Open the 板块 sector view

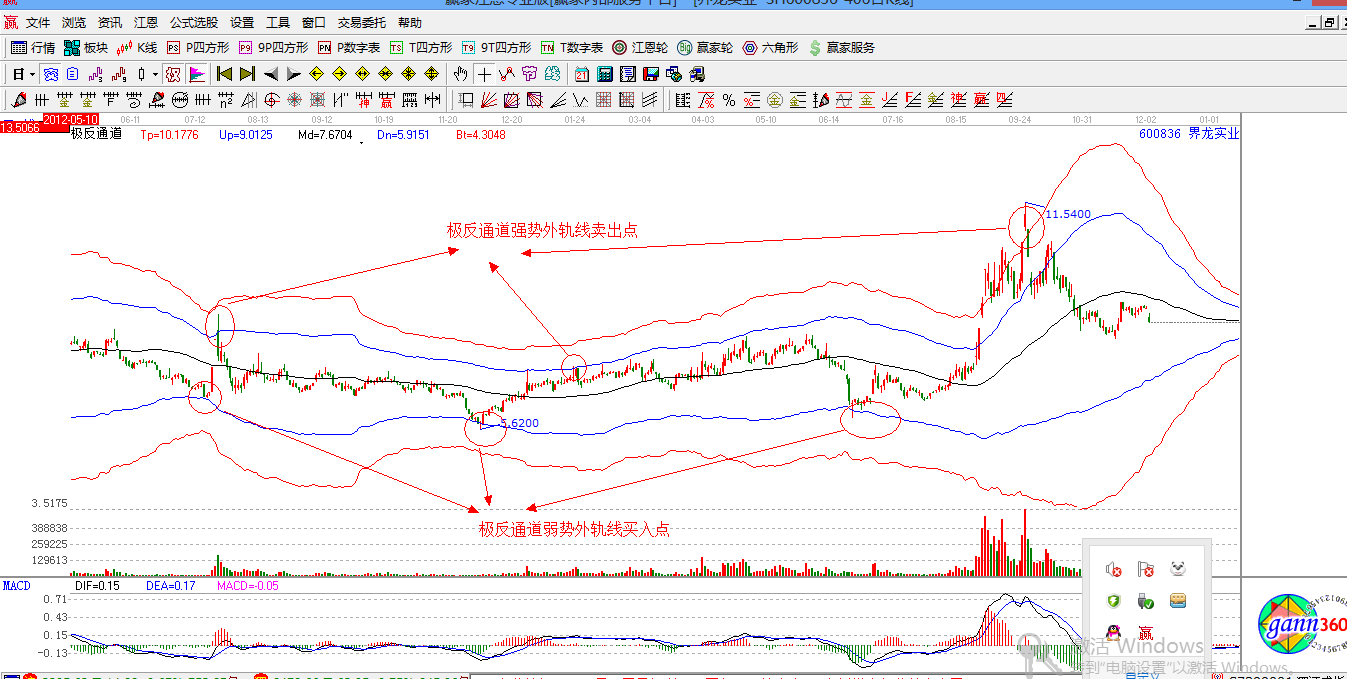(x=85, y=47)
